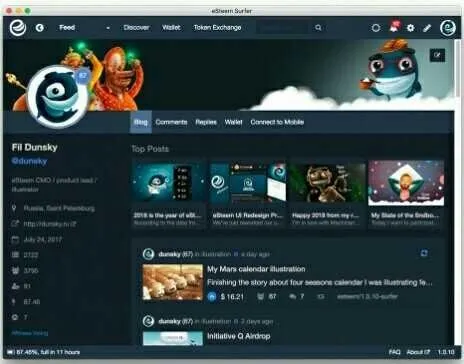Screen dimensions: 464x364
Task: Switch to the Replies tab
Action: (x=206, y=122)
